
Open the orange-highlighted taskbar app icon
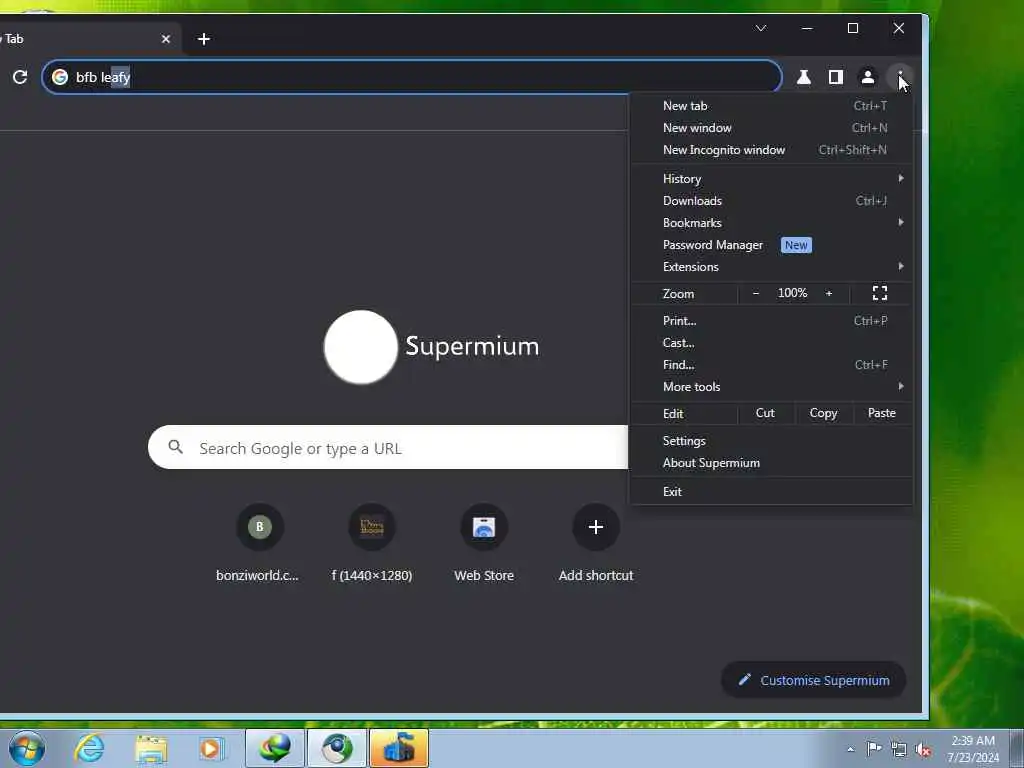click(x=399, y=748)
